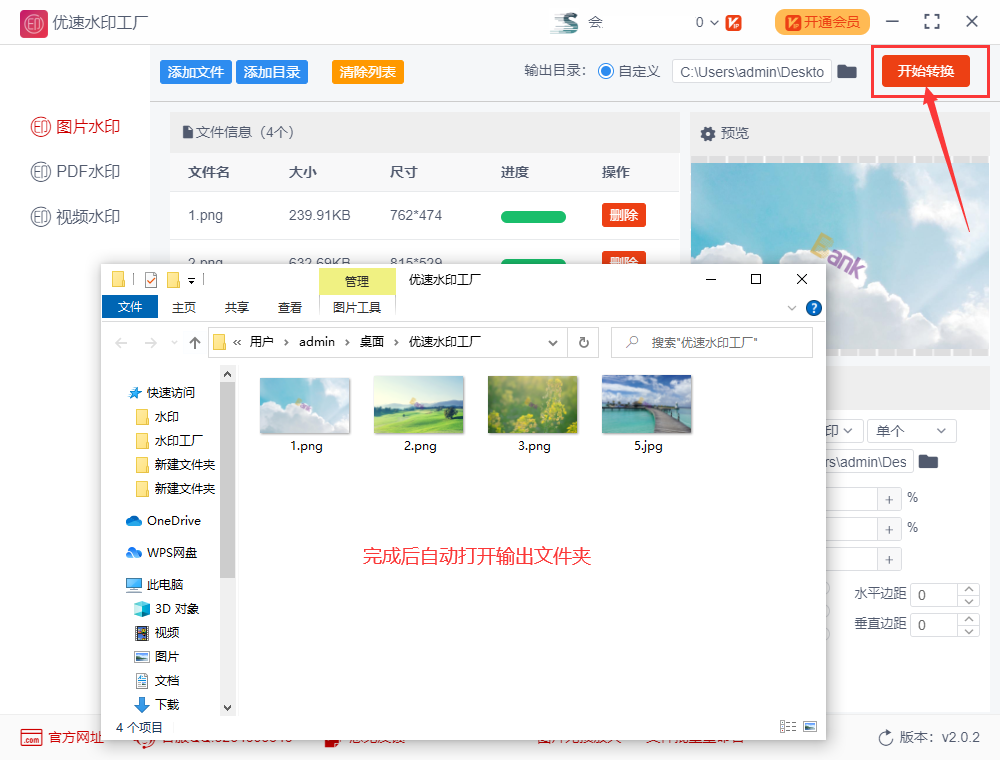The height and width of the screenshot is (760, 1000).
Task: Increase 水平边距 using the stepper arrow
Action: 967,589
